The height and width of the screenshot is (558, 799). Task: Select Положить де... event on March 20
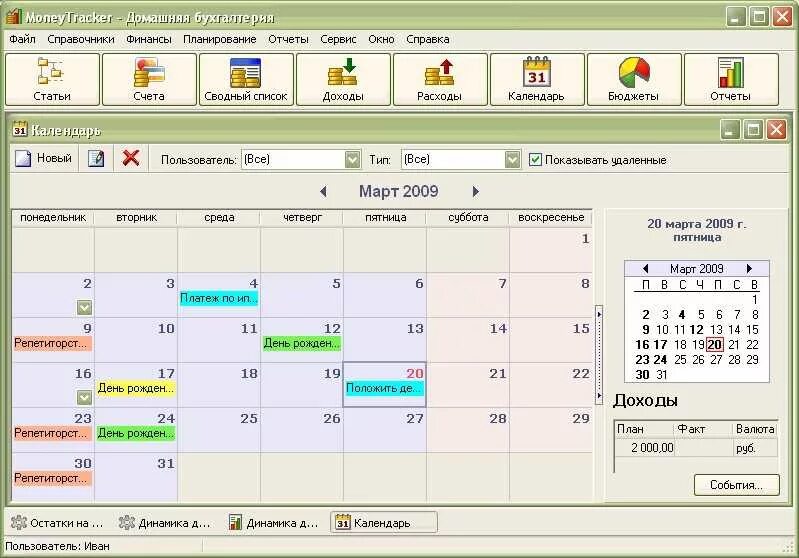[384, 388]
